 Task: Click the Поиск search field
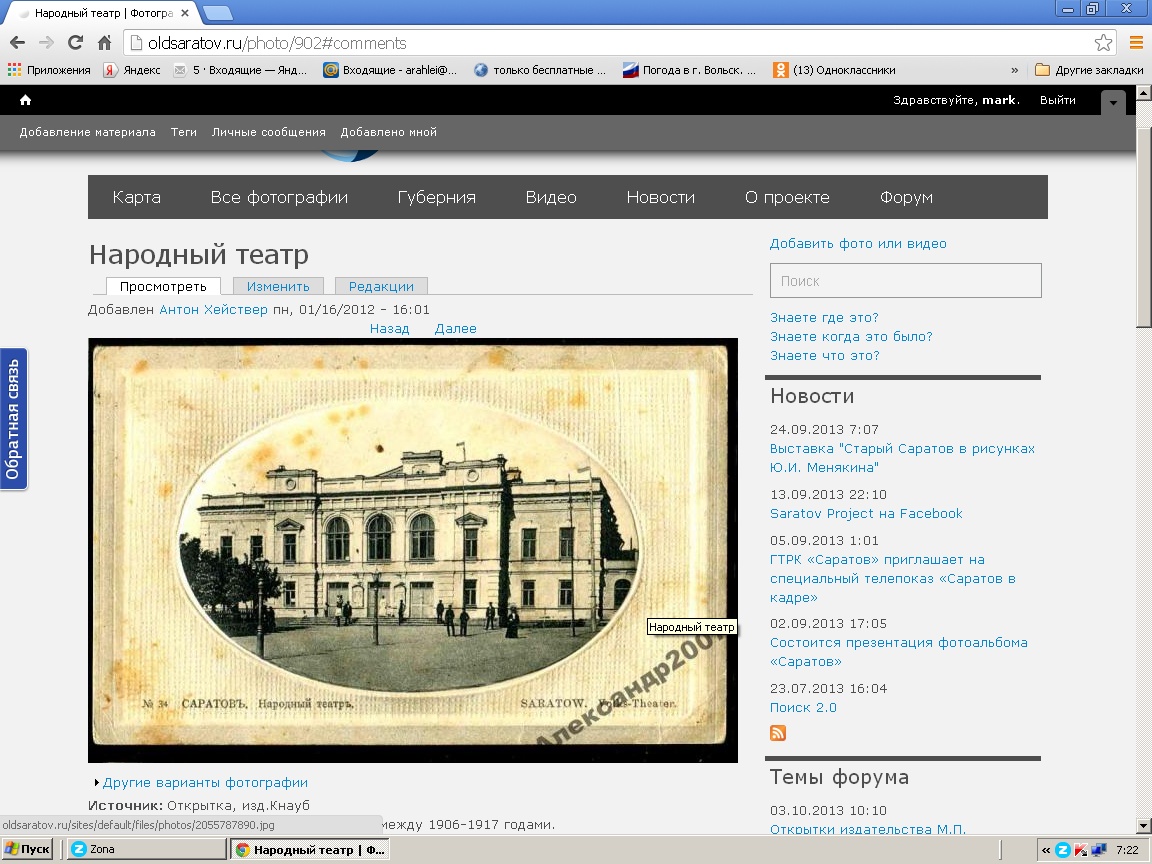(905, 281)
